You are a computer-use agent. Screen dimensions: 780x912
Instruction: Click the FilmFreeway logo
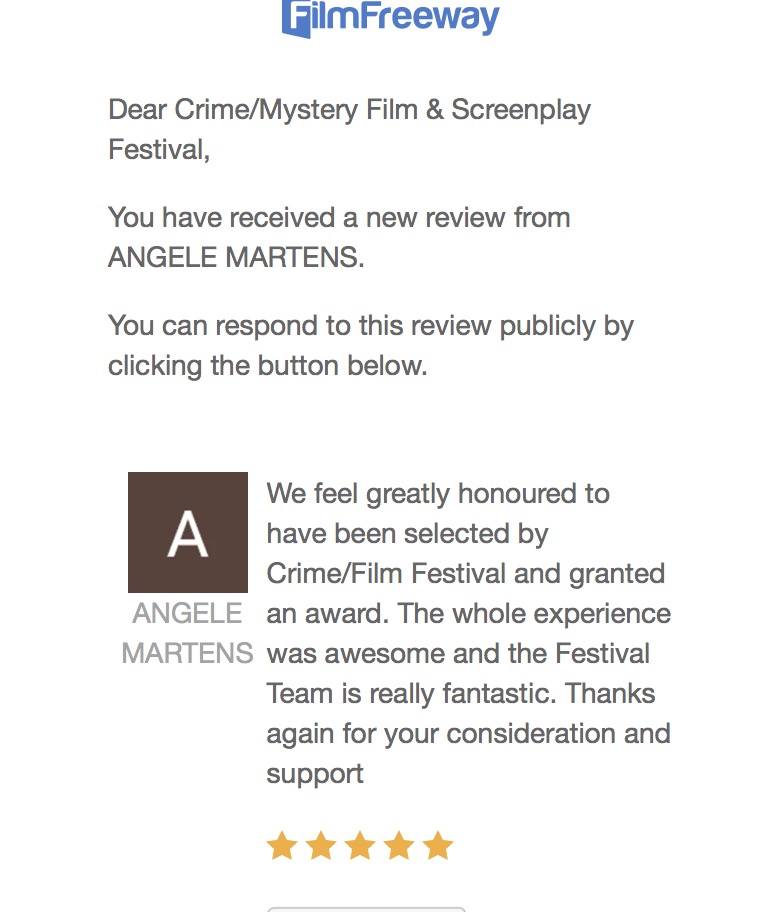(390, 18)
